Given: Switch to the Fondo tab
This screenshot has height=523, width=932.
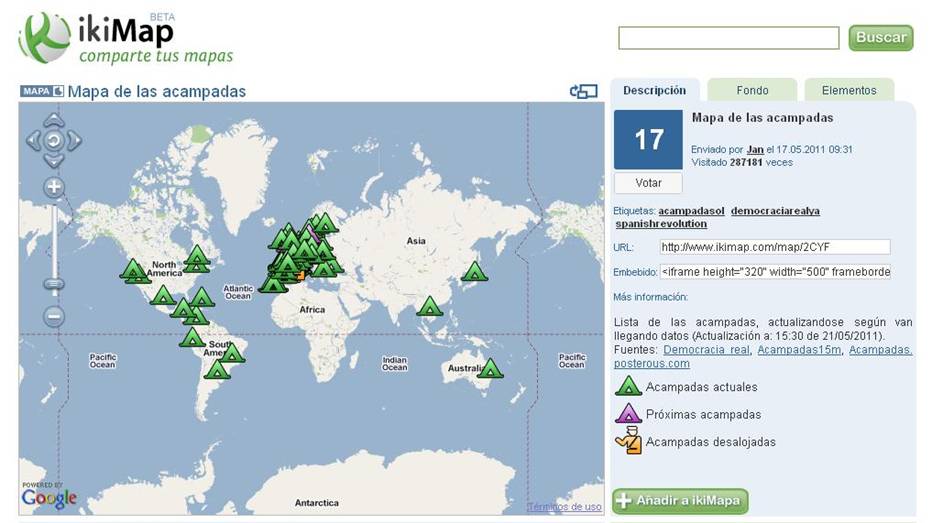Looking at the screenshot, I should 752,90.
